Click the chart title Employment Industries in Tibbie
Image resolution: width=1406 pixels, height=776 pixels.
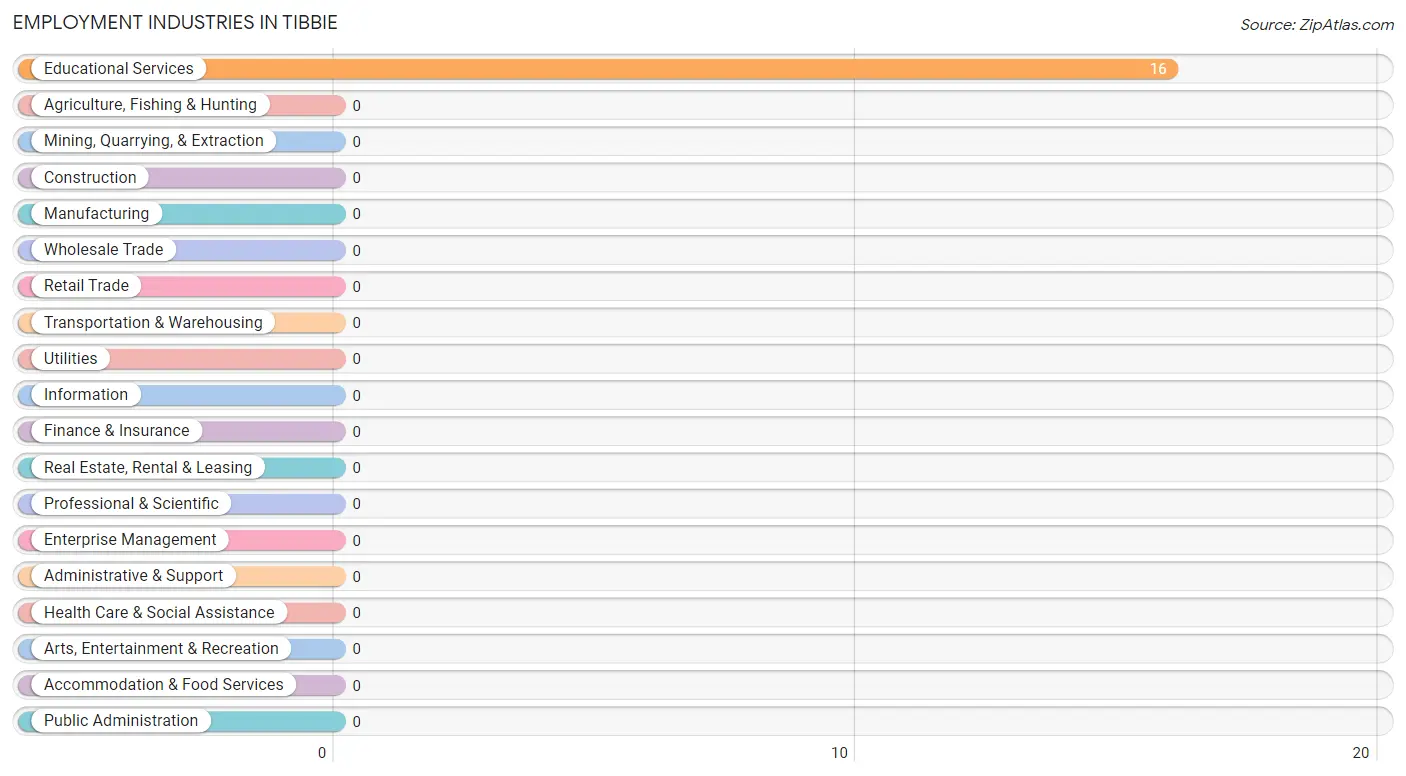tap(175, 22)
